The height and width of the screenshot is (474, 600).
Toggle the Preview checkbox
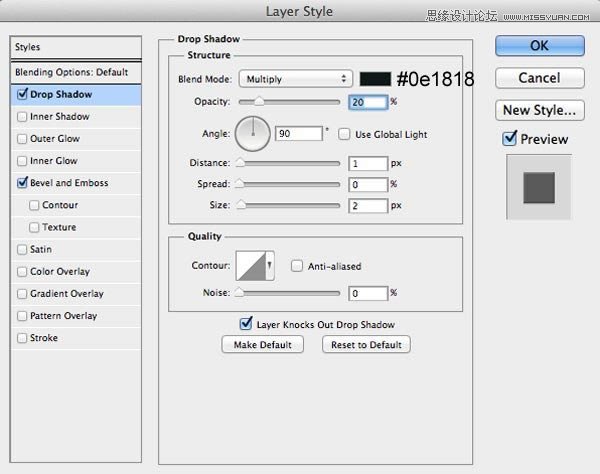[510, 138]
